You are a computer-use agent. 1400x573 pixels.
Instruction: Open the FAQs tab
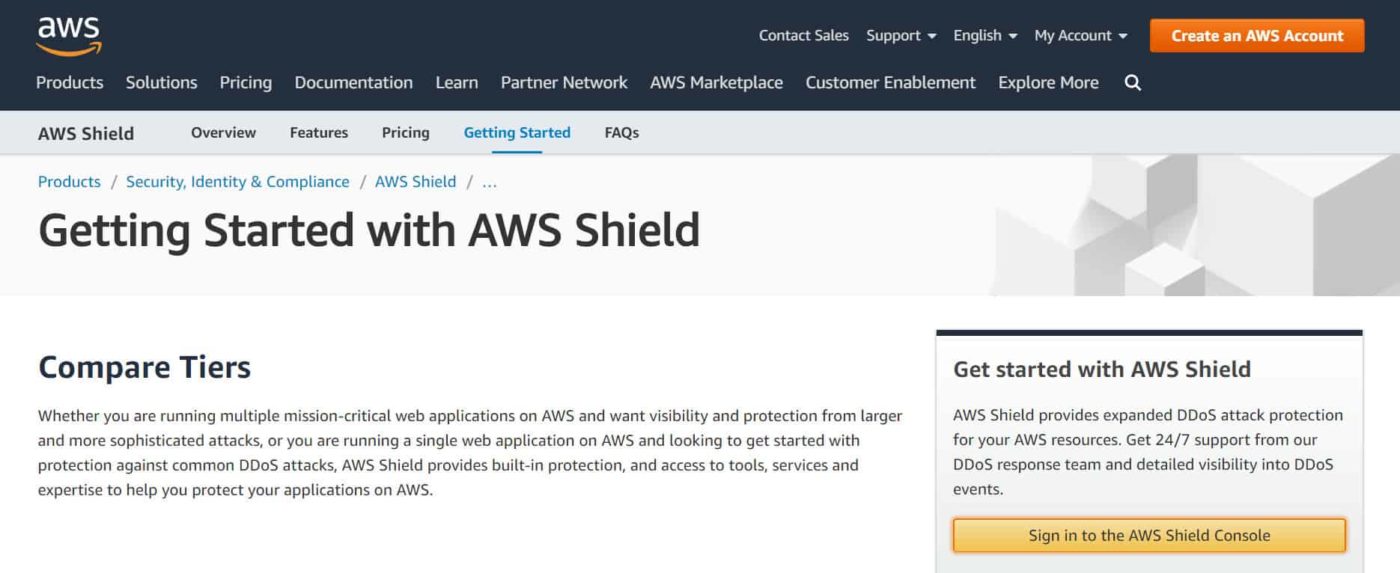click(x=621, y=133)
